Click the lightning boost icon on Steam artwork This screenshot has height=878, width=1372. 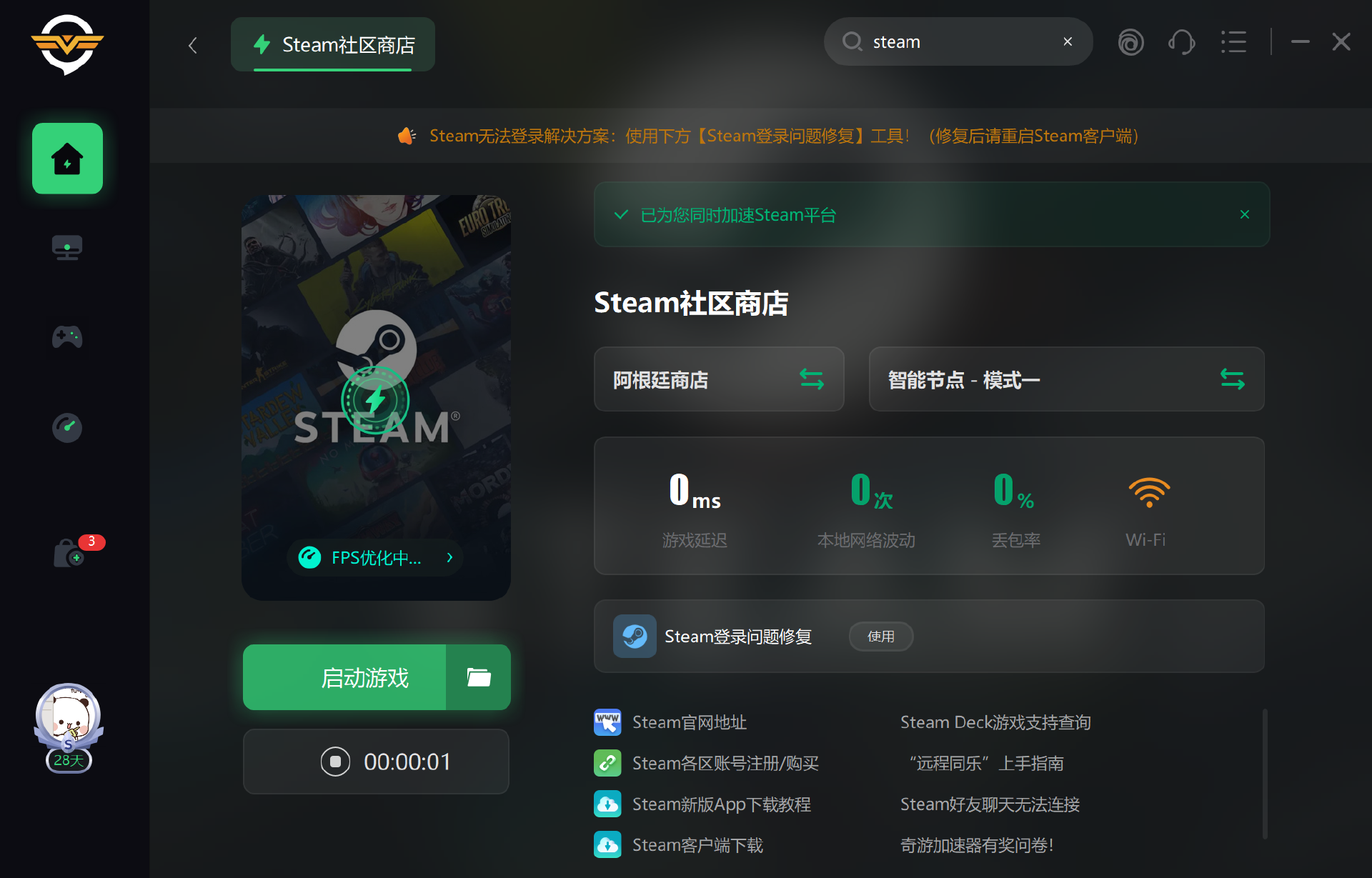[375, 400]
